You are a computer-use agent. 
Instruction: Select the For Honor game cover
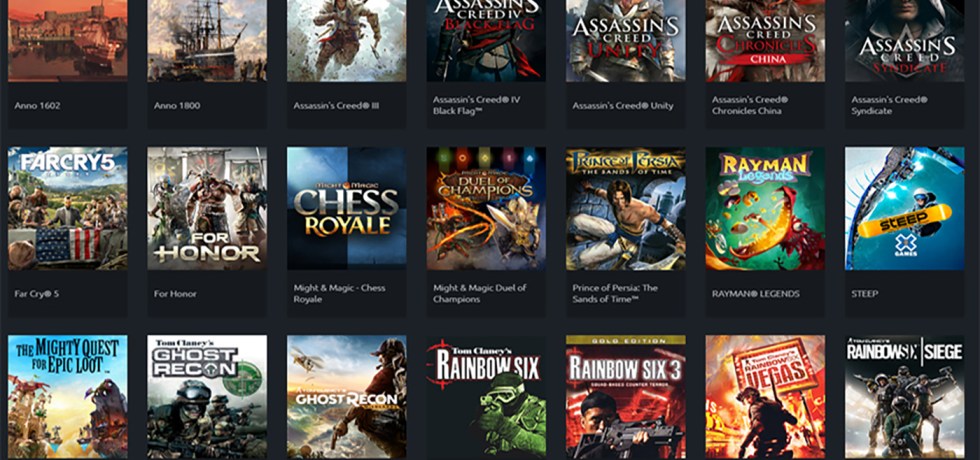pos(207,208)
